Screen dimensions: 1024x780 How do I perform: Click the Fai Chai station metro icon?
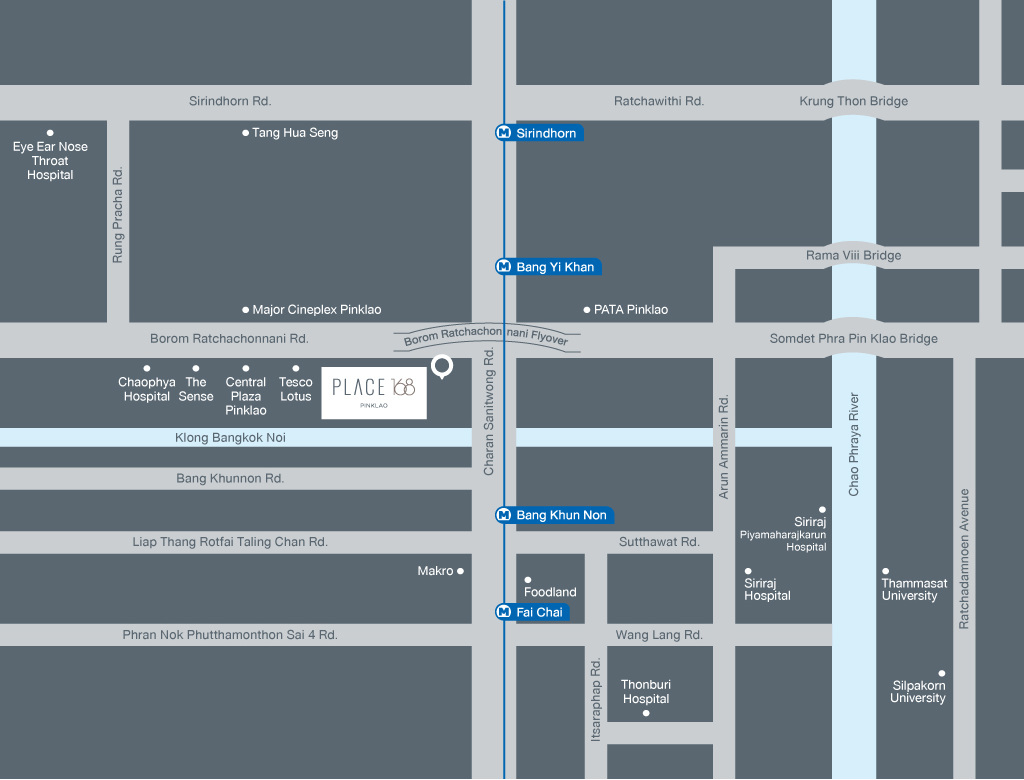[504, 612]
